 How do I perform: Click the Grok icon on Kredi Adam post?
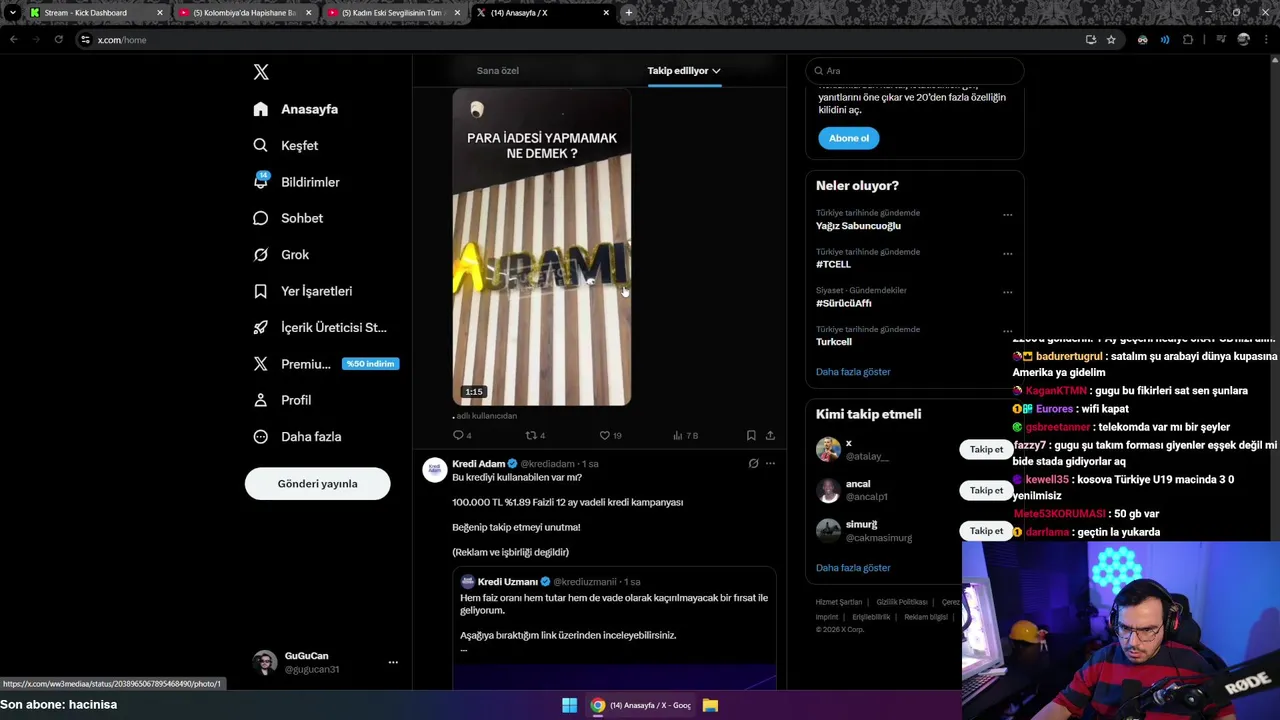(x=753, y=463)
